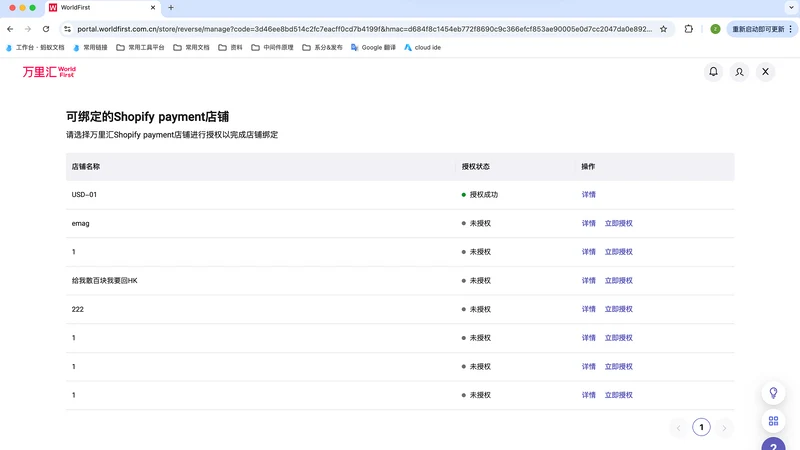
Task: Click 立即授权 for store 222
Action: point(618,309)
